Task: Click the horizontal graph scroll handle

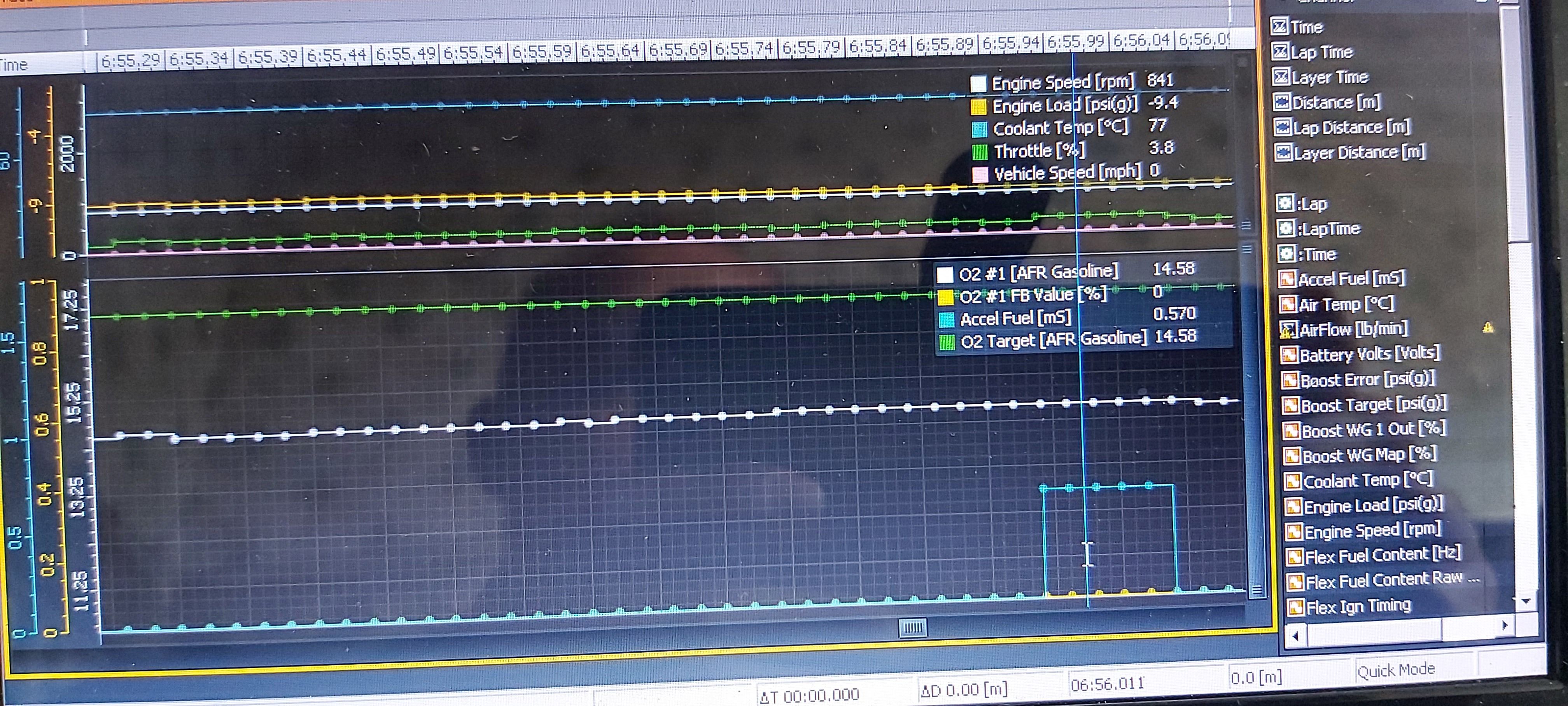Action: pos(912,627)
